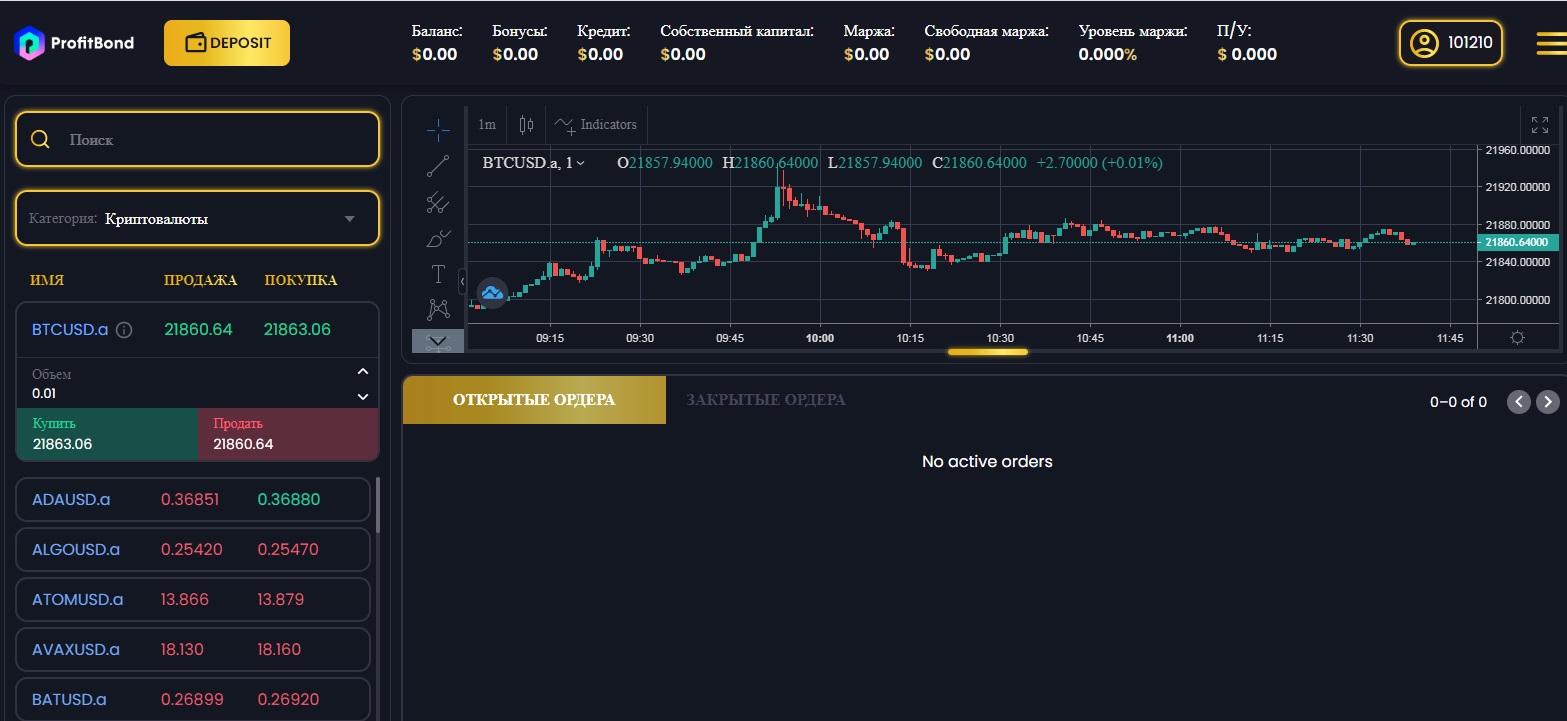Viewport: 1567px width, 721px height.
Task: Open the Категория Криптовалюты dropdown
Action: coord(197,218)
